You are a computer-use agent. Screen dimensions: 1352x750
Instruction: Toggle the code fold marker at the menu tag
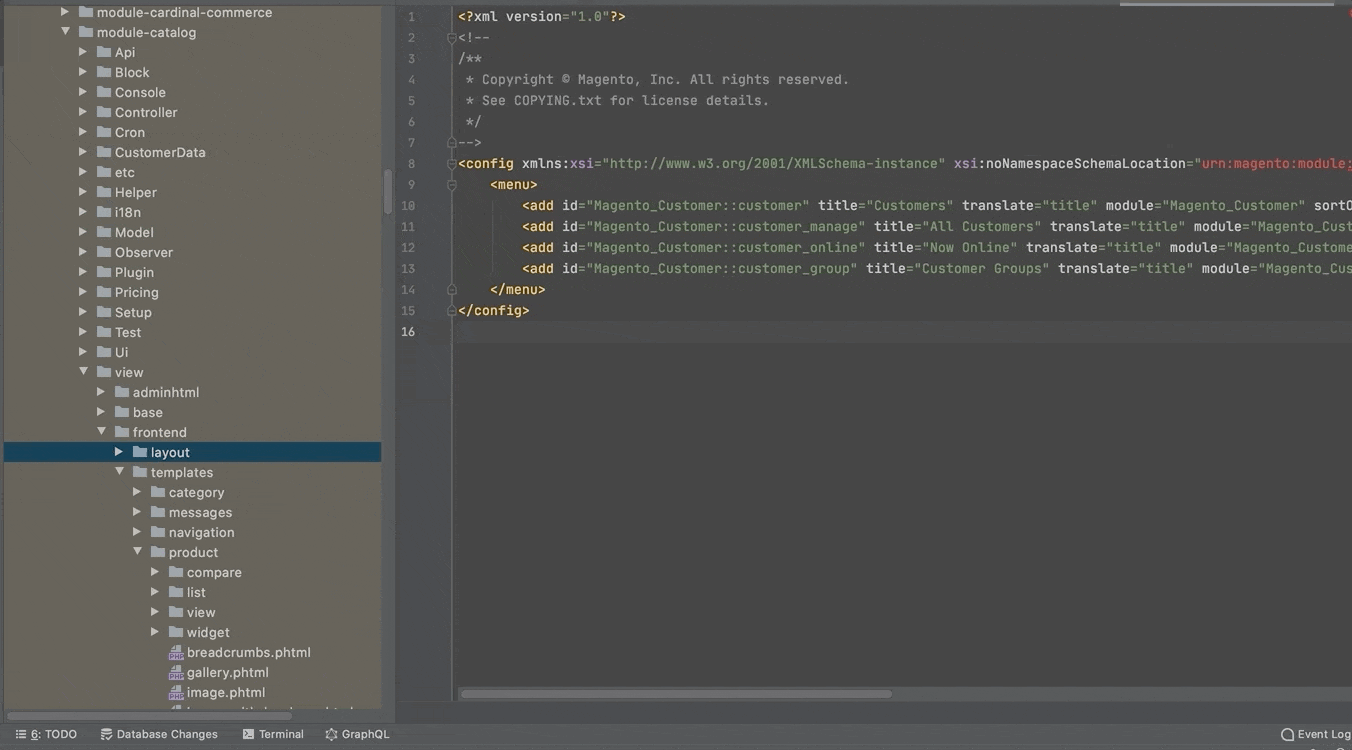tap(452, 185)
